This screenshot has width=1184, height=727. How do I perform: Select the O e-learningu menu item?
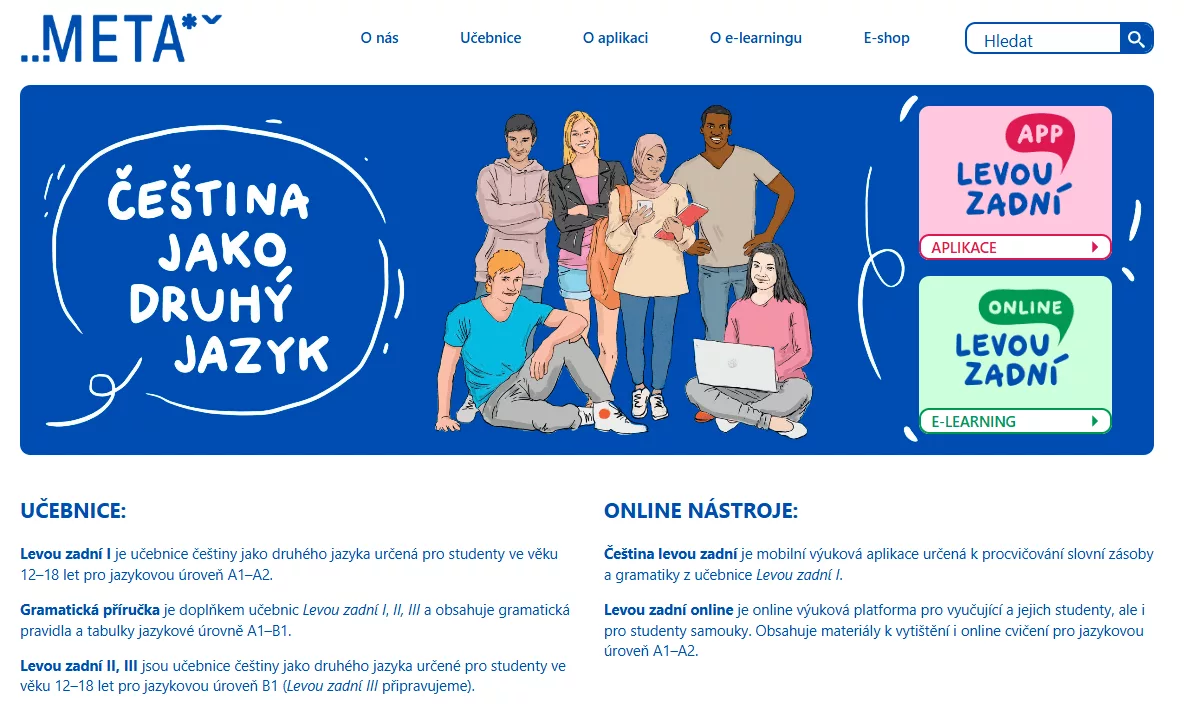756,38
